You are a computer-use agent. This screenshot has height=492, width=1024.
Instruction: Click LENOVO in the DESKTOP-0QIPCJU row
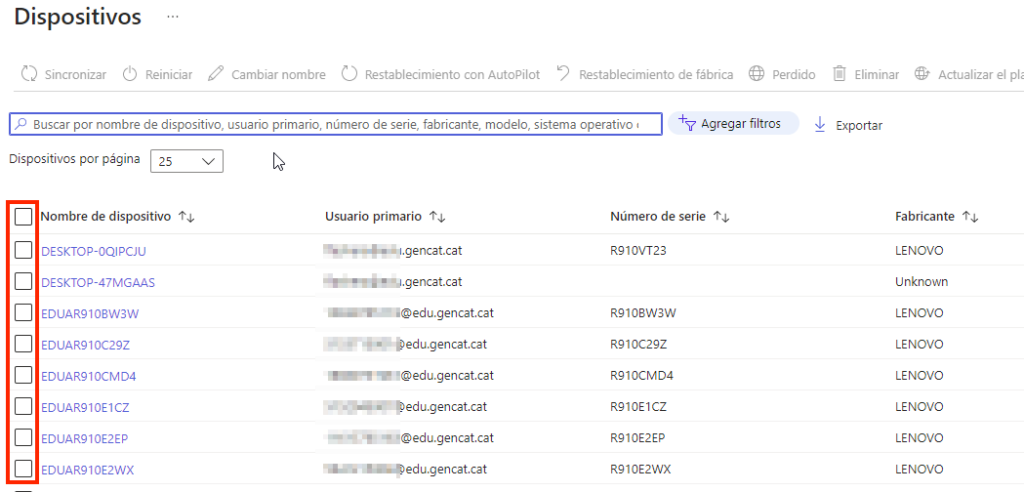pos(919,251)
